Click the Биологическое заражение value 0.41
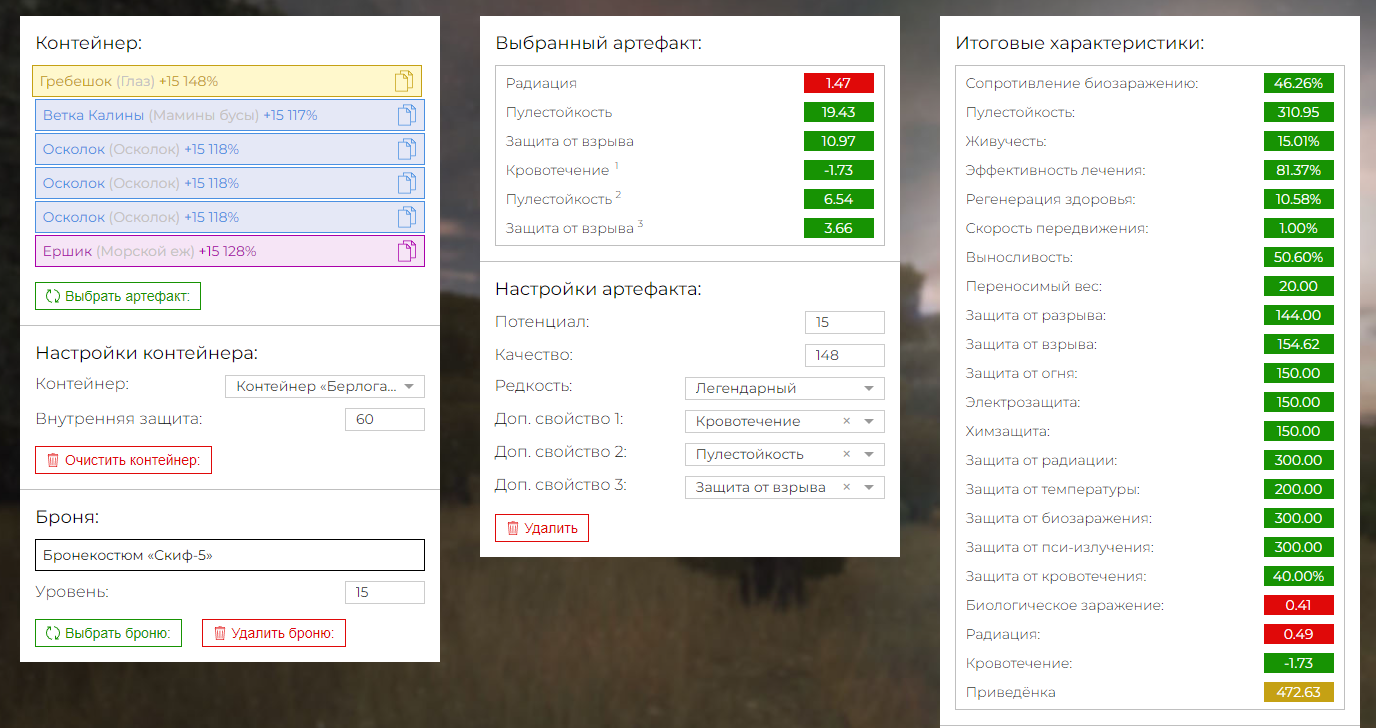This screenshot has width=1376, height=728. pyautogui.click(x=1299, y=605)
